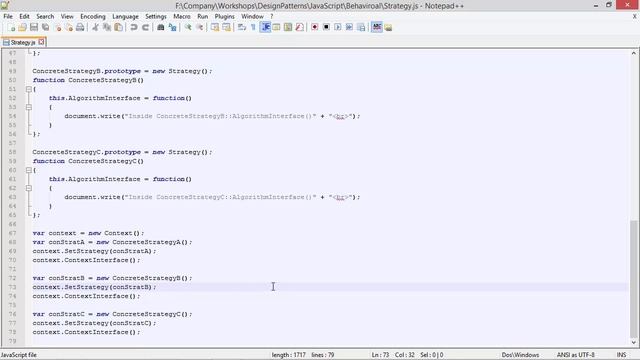640x360 pixels.
Task: Place cursor on line 67 'var context' code
Action: point(88,233)
